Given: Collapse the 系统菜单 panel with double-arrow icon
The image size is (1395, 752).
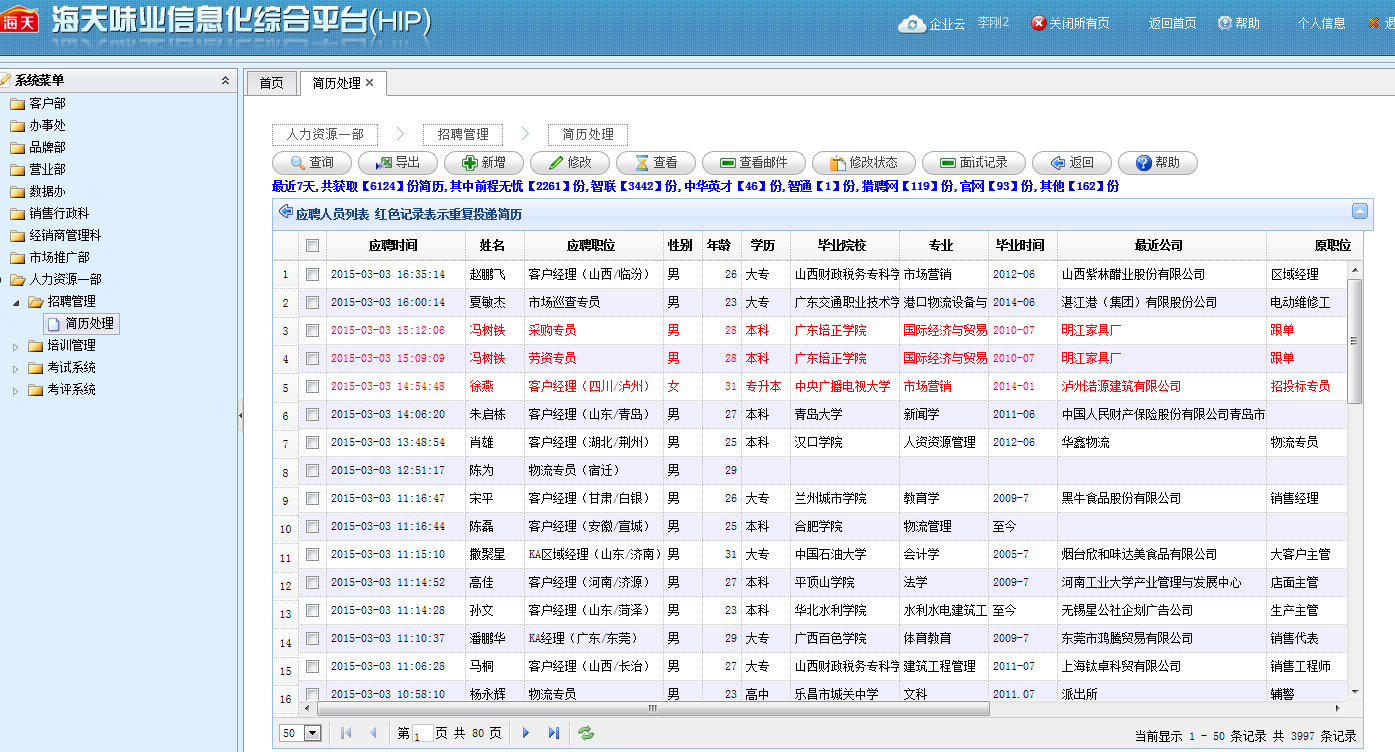Looking at the screenshot, I should (x=226, y=80).
